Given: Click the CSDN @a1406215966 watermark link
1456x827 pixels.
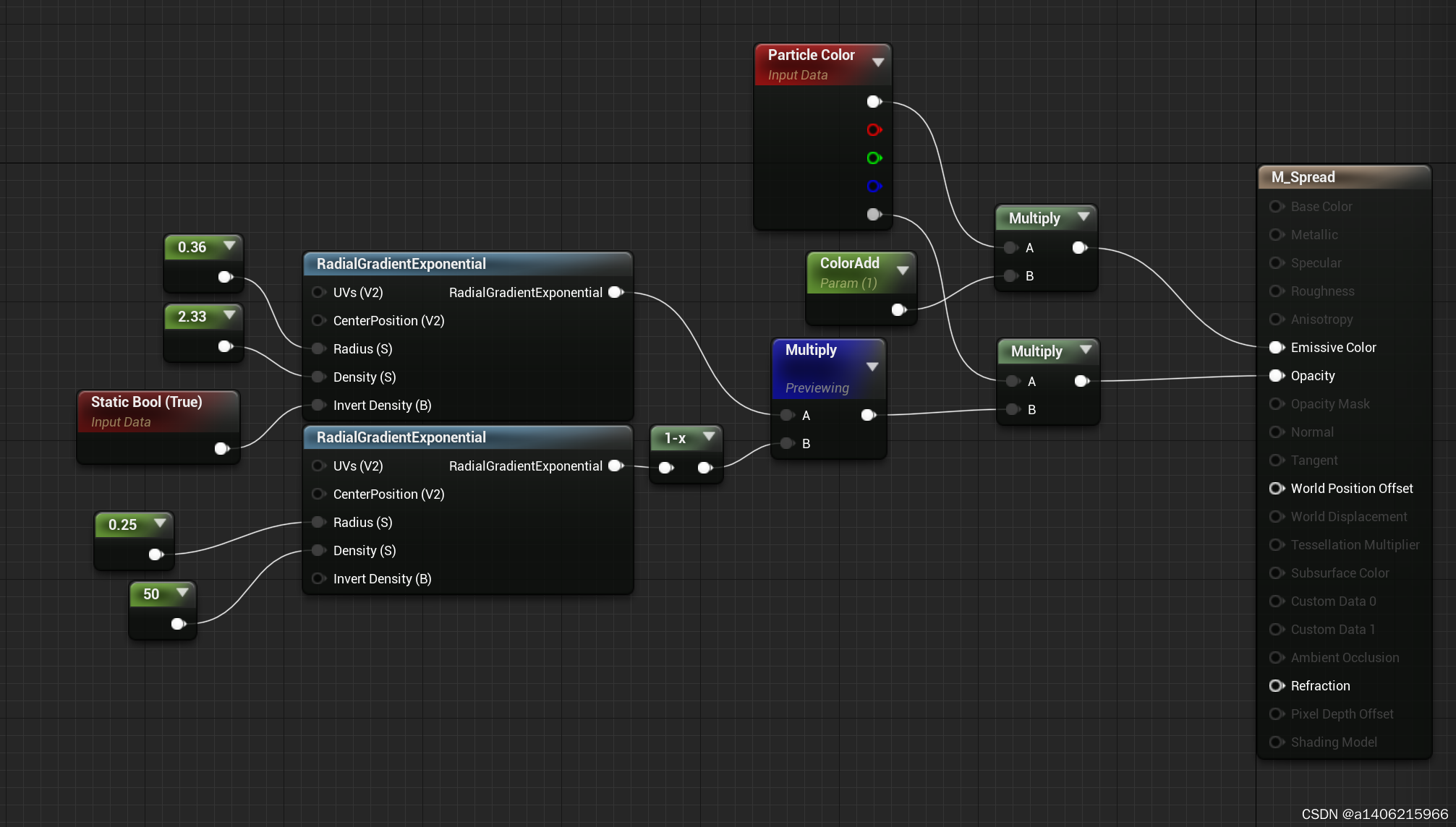Looking at the screenshot, I should point(1374,813).
